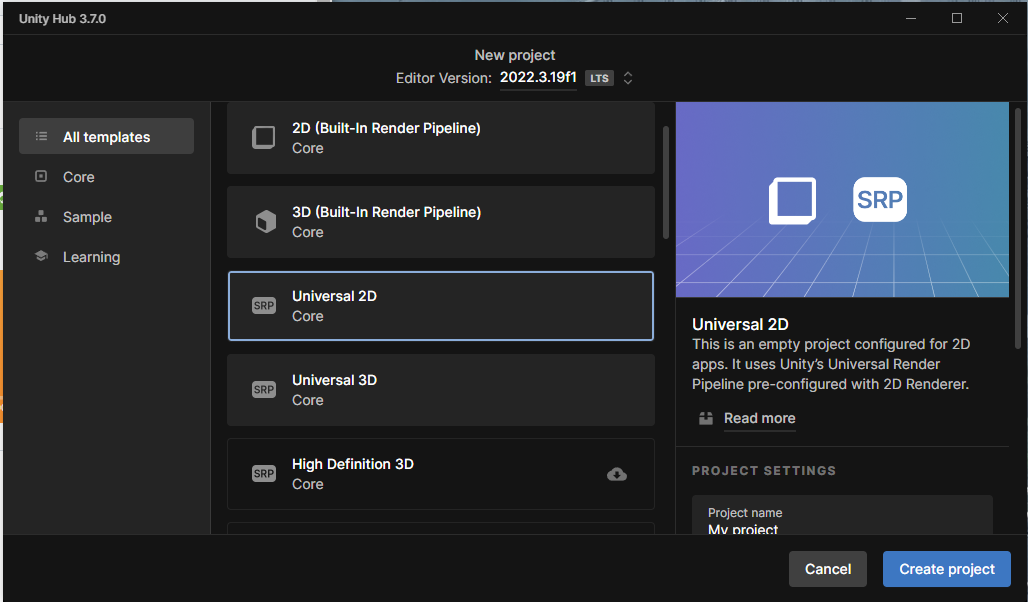Open the Editor Version selector arrows
This screenshot has width=1028, height=602.
[627, 78]
